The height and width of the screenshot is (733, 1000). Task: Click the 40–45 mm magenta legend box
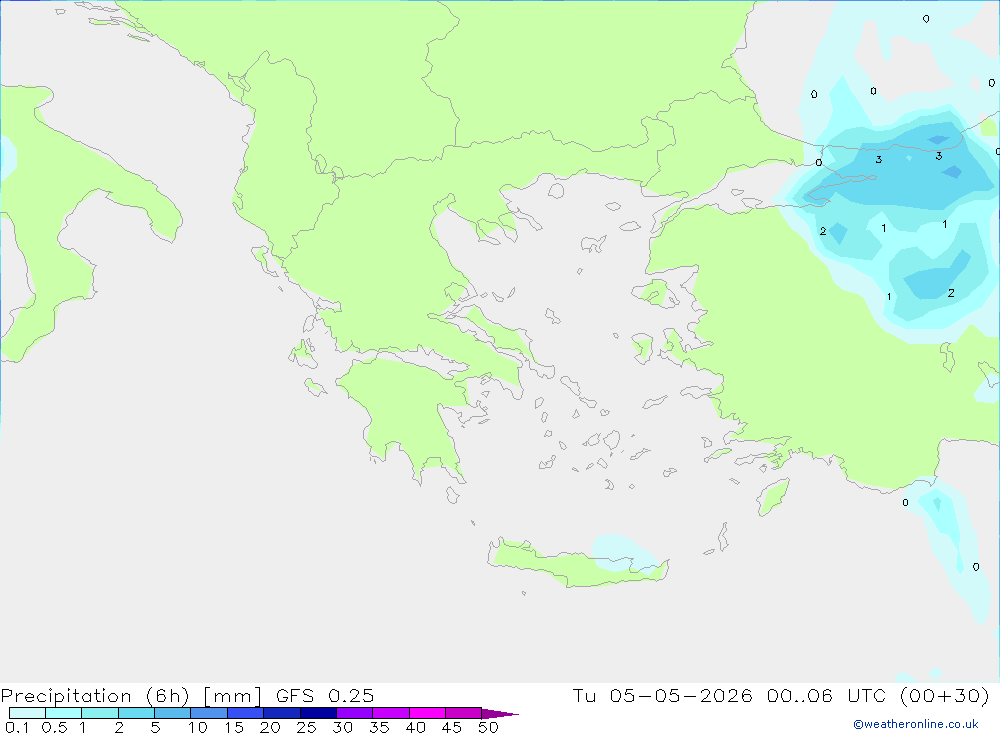point(427,713)
